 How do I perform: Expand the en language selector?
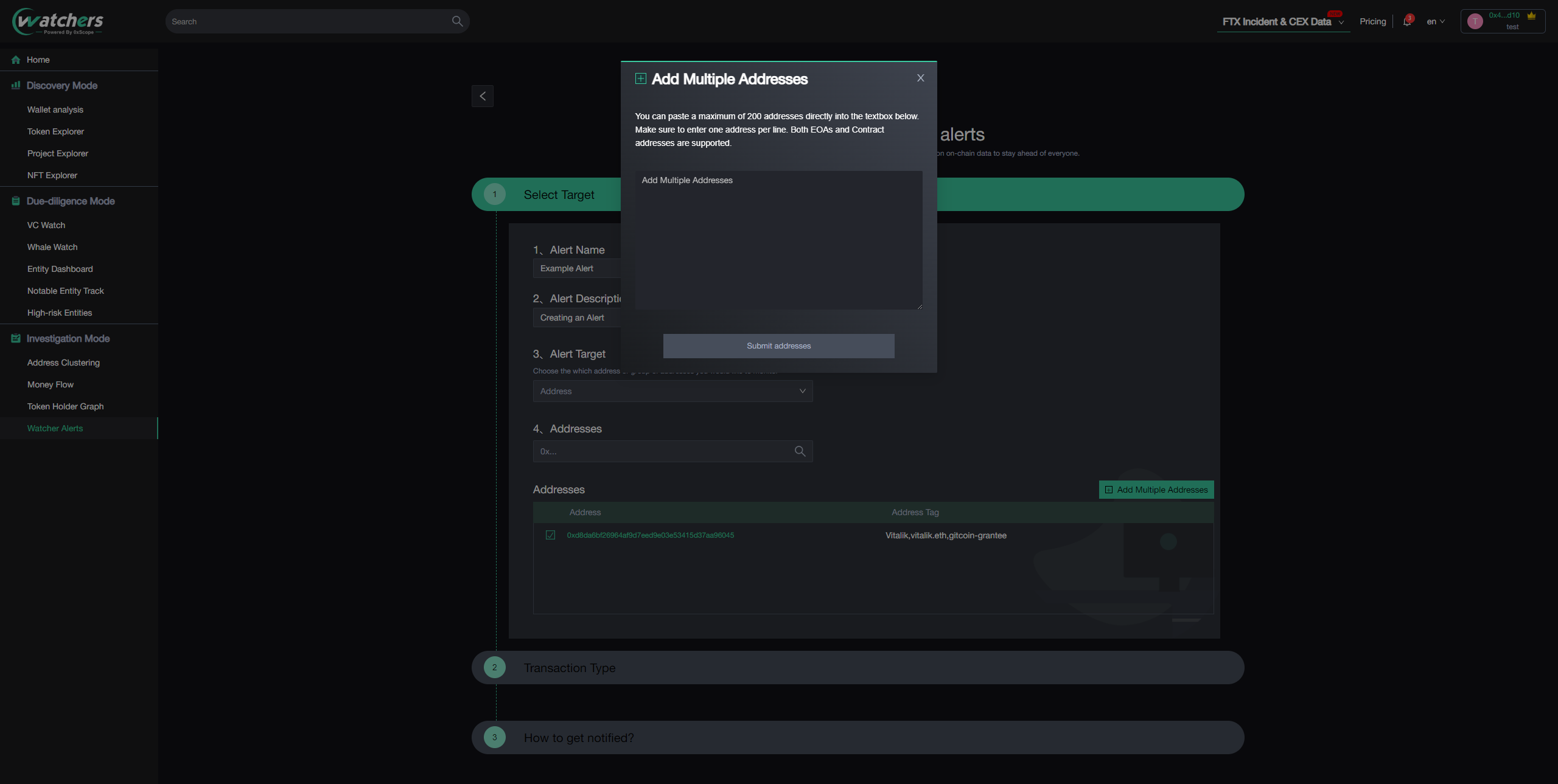[x=1435, y=21]
